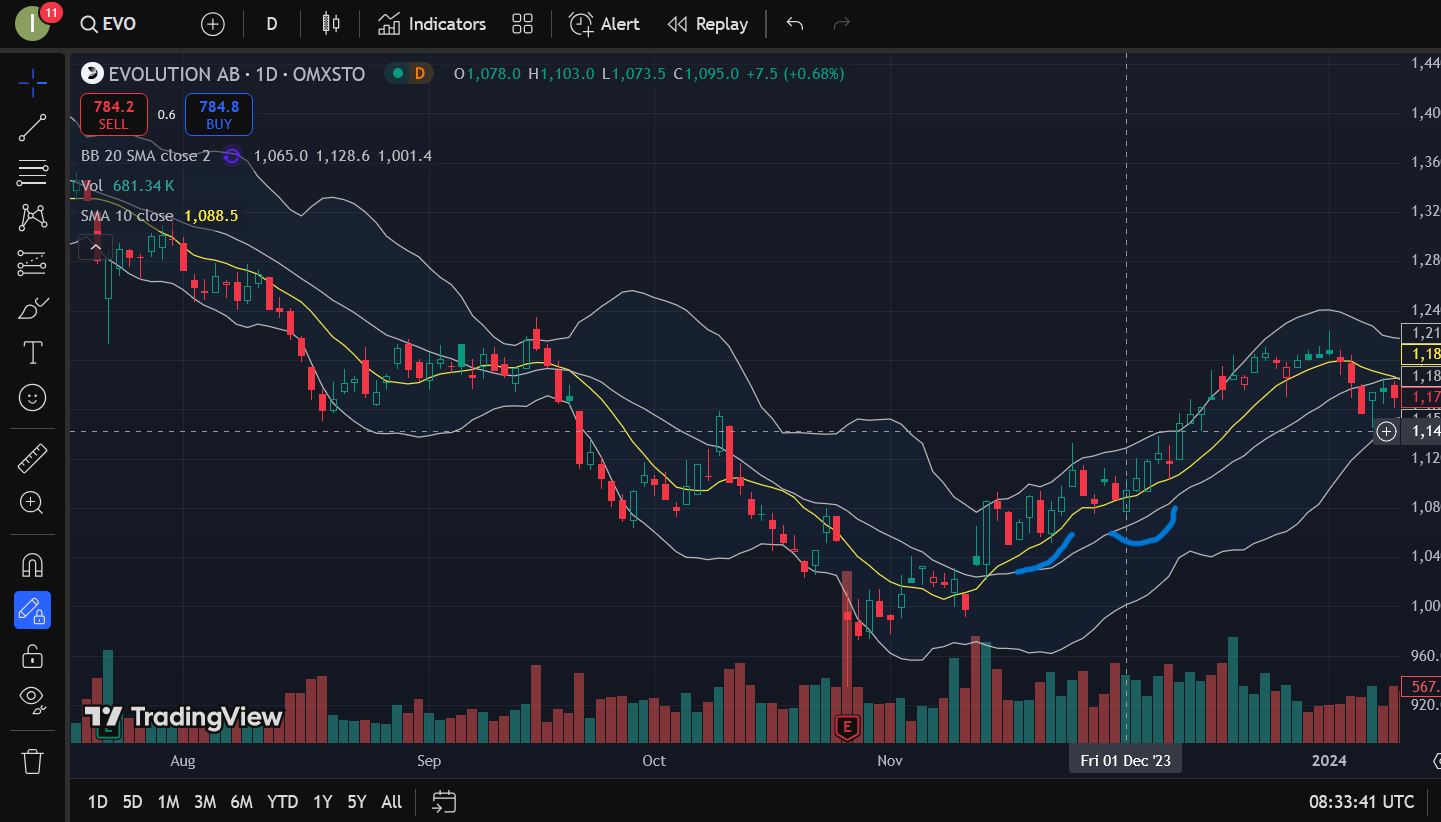Open the Fibonacci retracement tool
The height and width of the screenshot is (822, 1441).
[x=32, y=173]
